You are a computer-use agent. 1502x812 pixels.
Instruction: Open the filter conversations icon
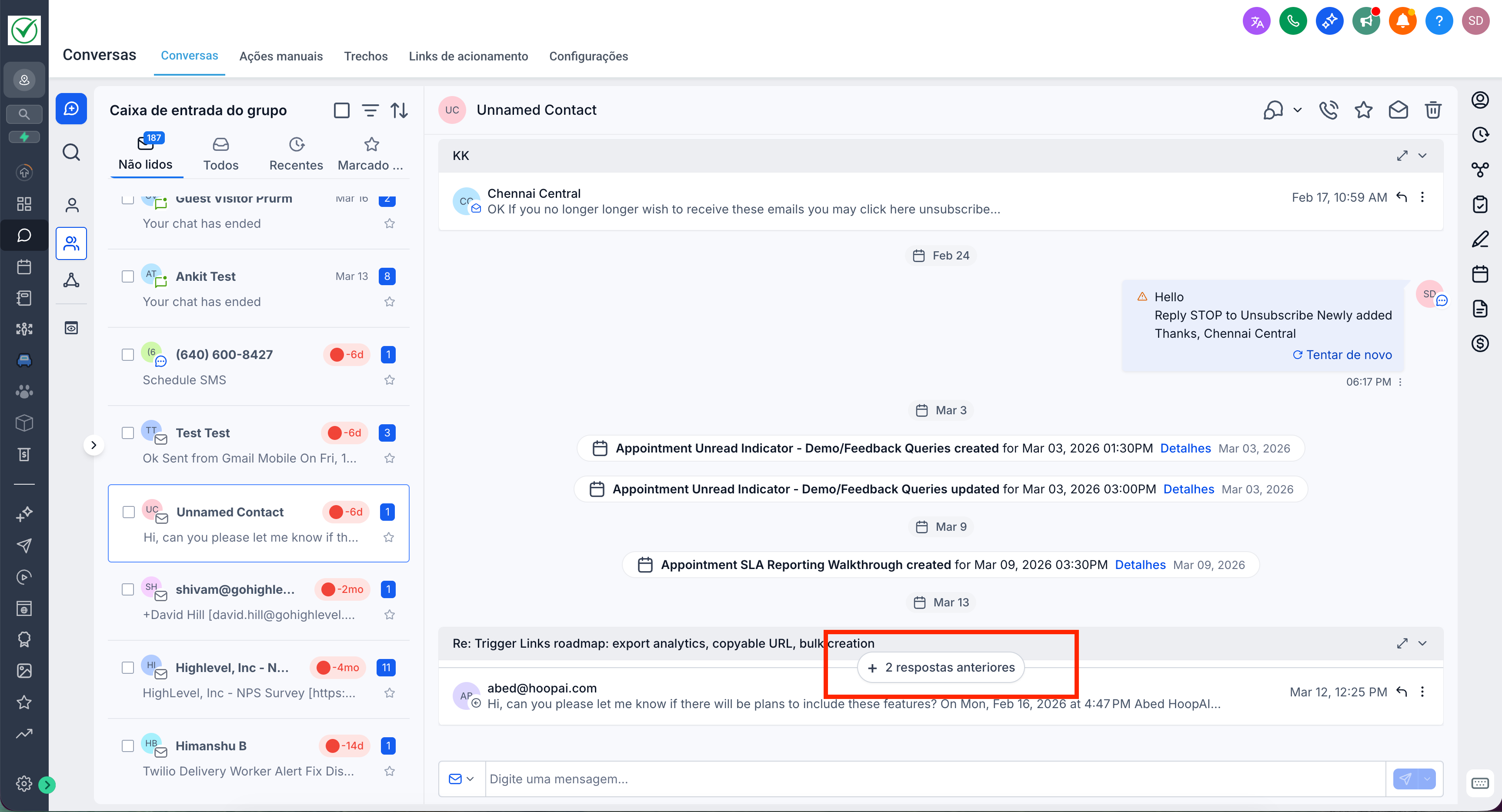point(370,110)
